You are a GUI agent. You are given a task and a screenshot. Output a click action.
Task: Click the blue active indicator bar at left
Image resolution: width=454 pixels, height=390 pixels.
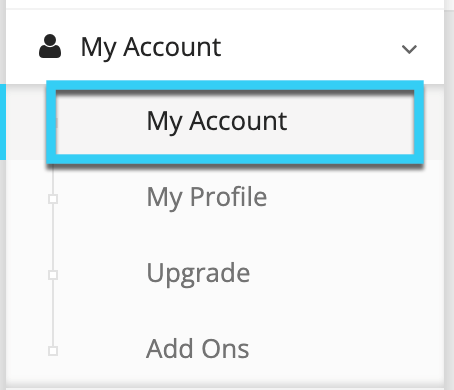tap(3, 122)
